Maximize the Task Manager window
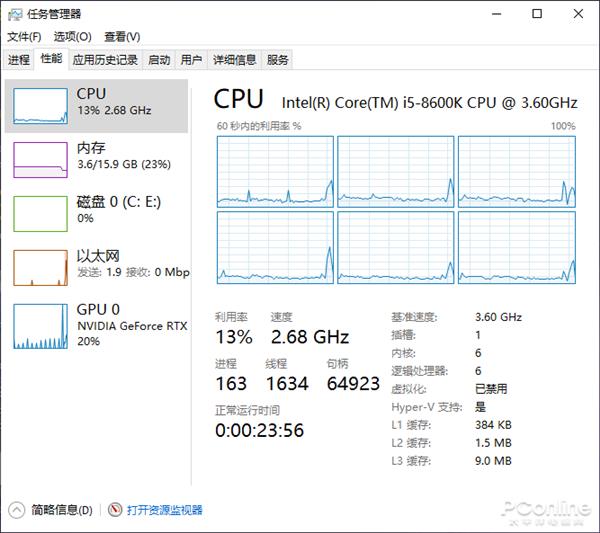 (537, 14)
